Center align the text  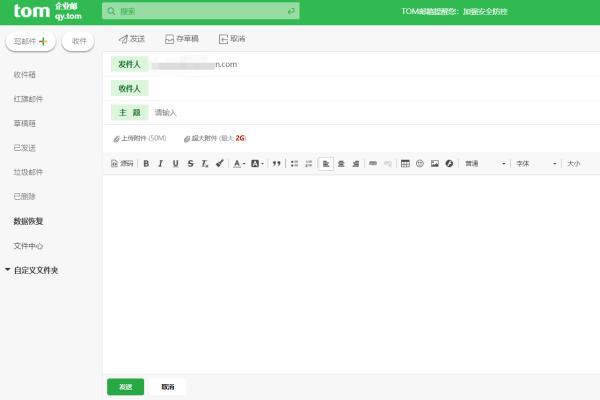point(341,164)
